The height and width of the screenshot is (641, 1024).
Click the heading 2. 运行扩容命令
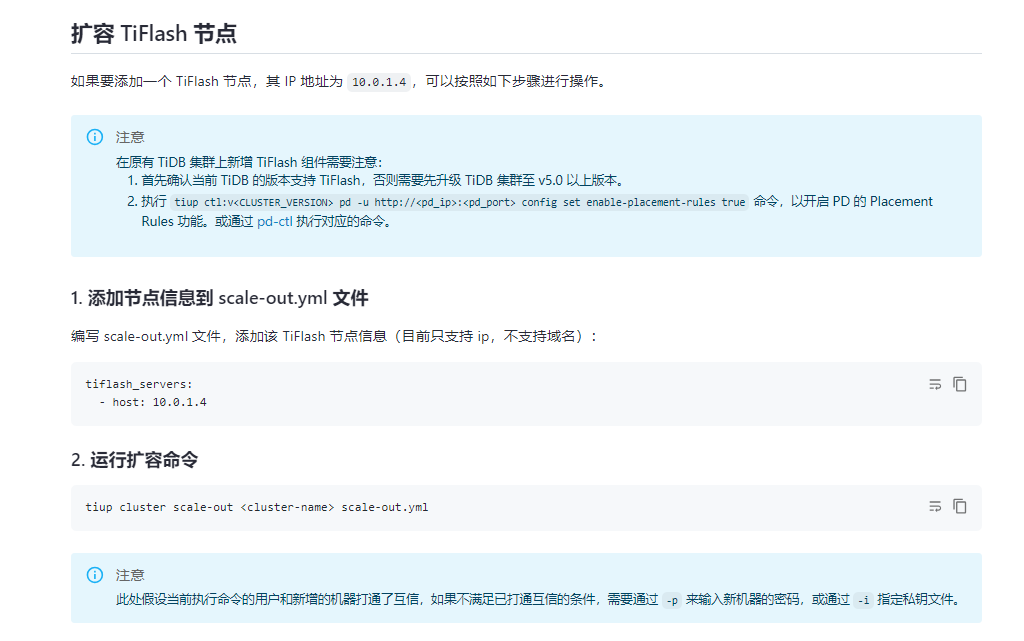point(135,460)
